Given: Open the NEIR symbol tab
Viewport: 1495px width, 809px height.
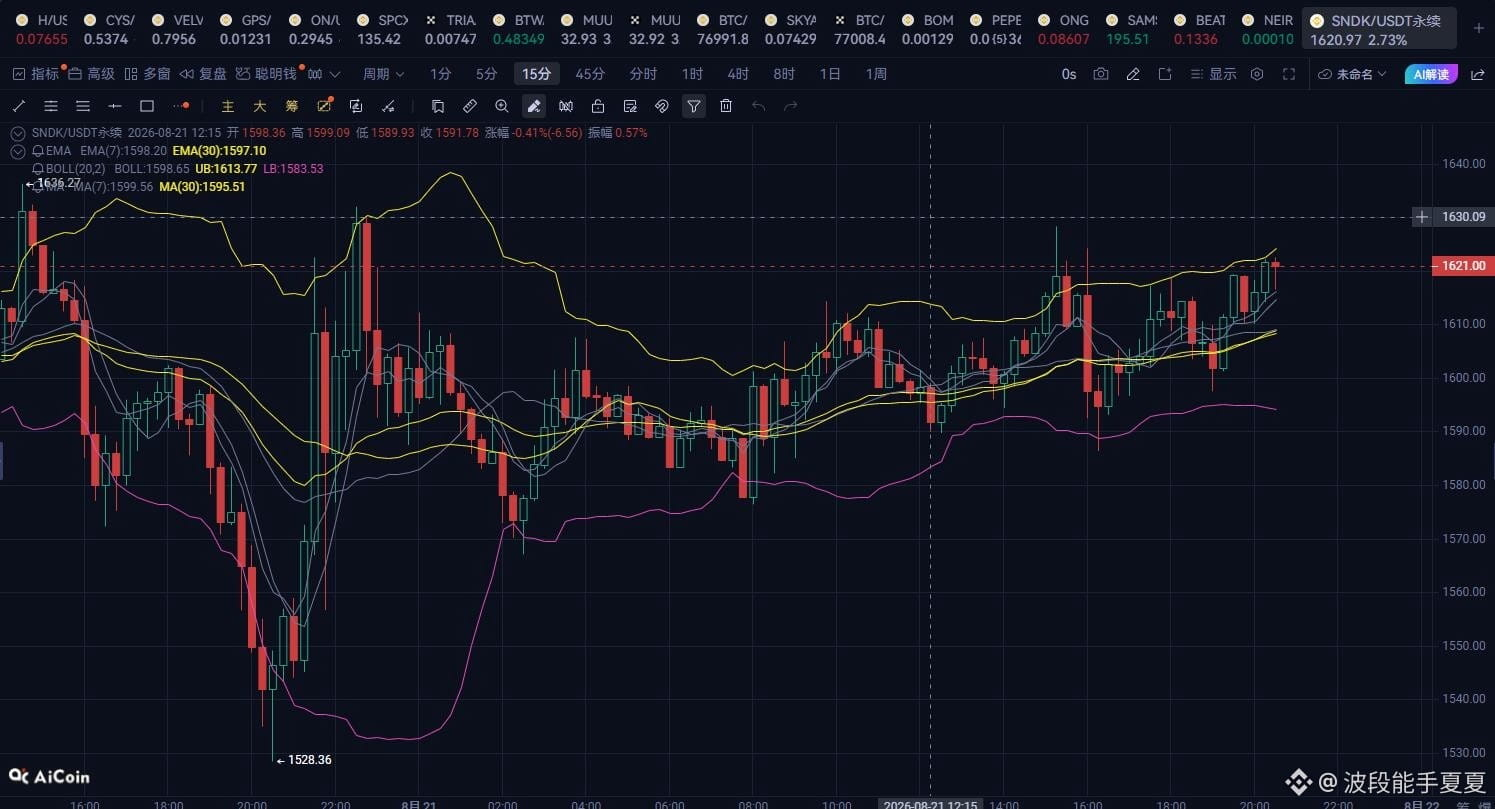Looking at the screenshot, I should [1268, 29].
